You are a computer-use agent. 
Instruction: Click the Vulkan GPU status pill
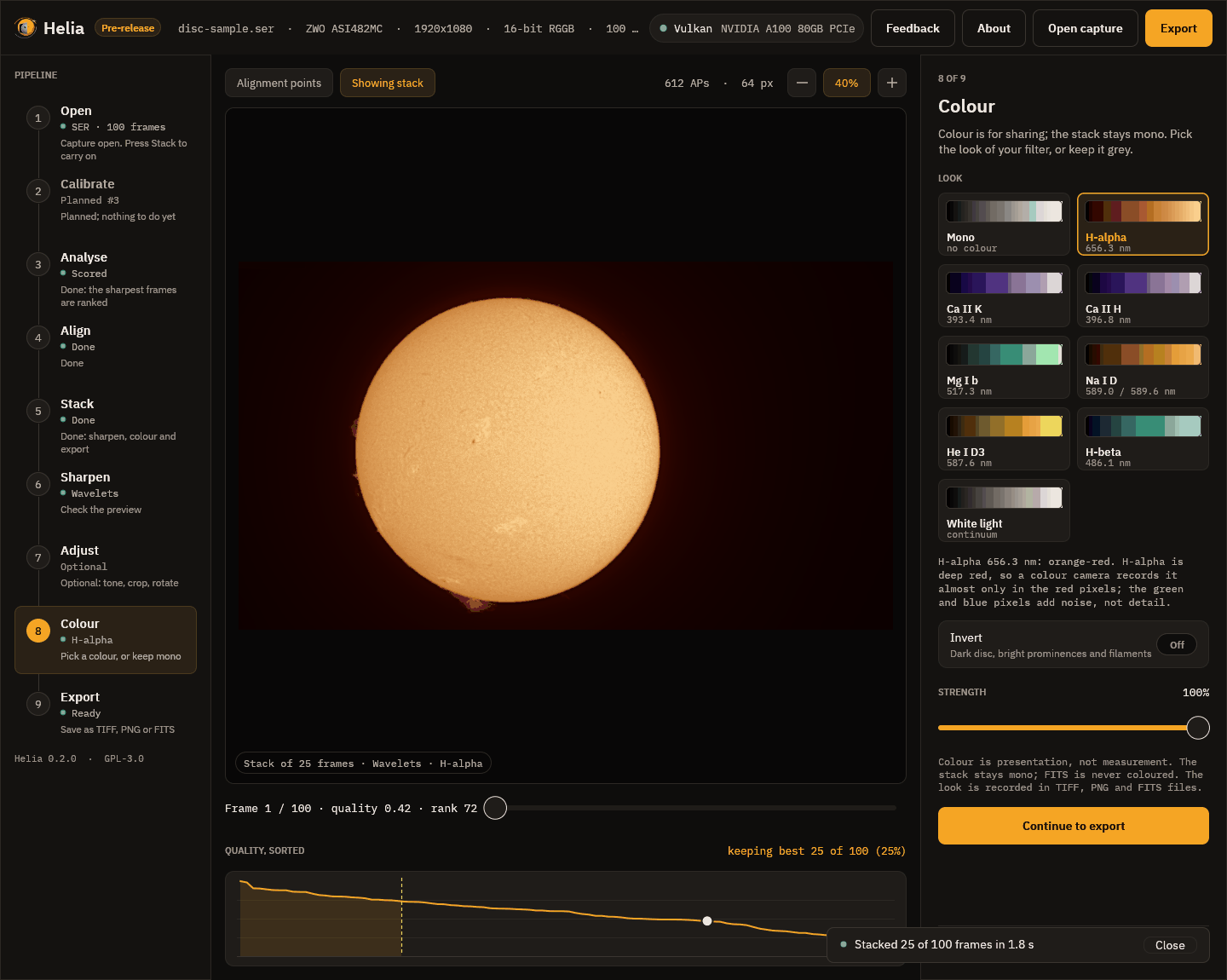pyautogui.click(x=757, y=28)
